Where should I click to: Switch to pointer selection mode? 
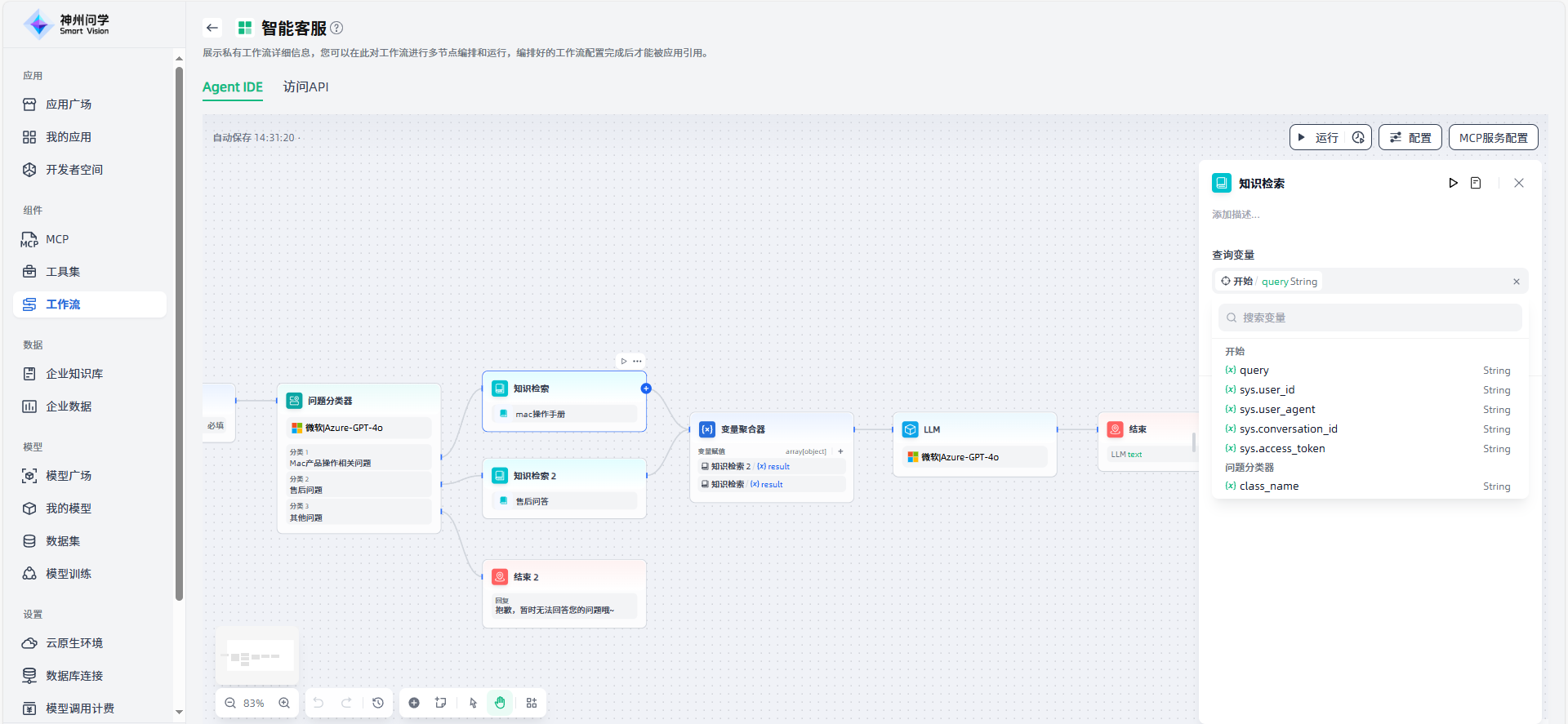[x=473, y=703]
